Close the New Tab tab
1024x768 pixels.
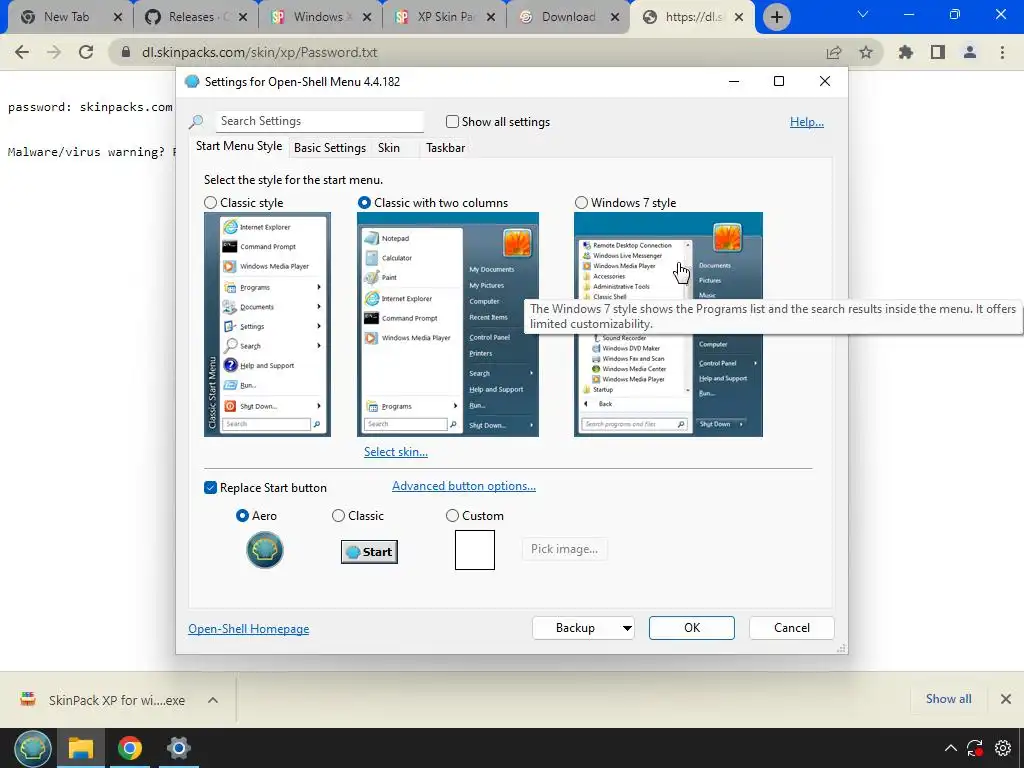tap(118, 17)
